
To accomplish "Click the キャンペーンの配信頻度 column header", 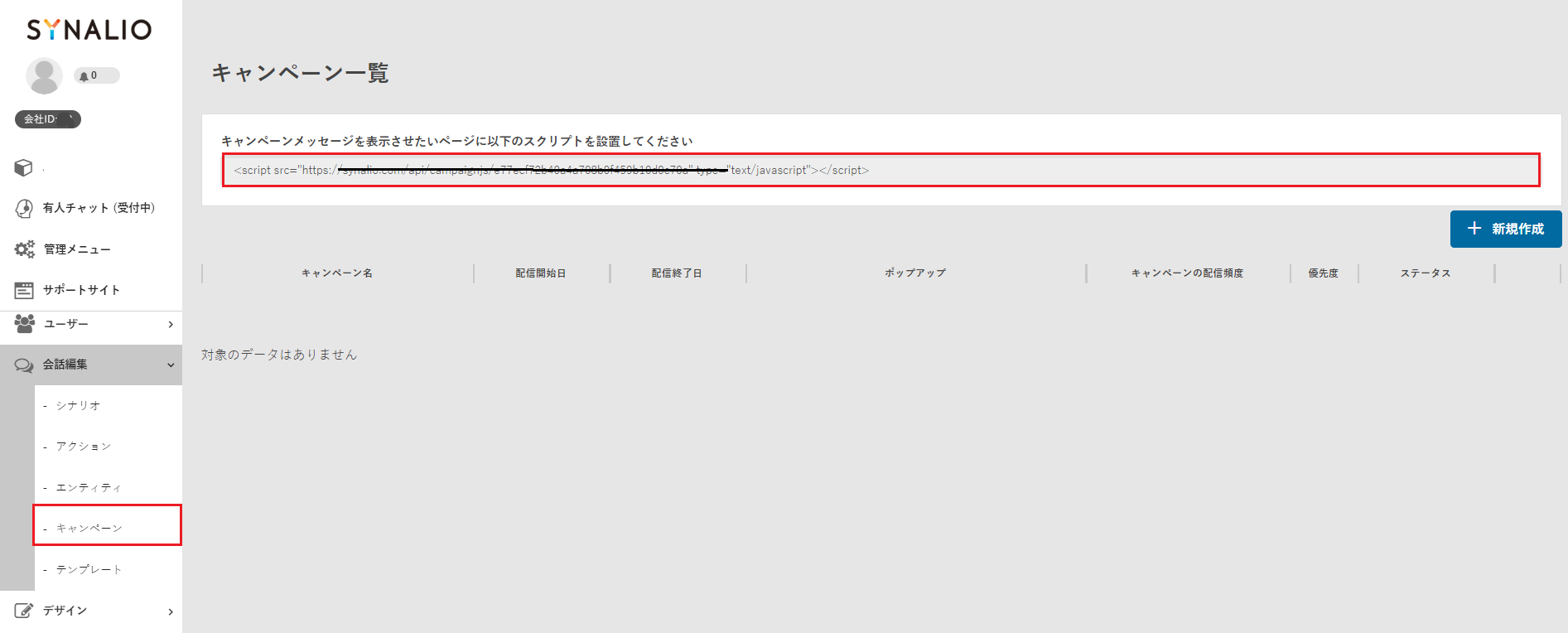I will pyautogui.click(x=1188, y=273).
